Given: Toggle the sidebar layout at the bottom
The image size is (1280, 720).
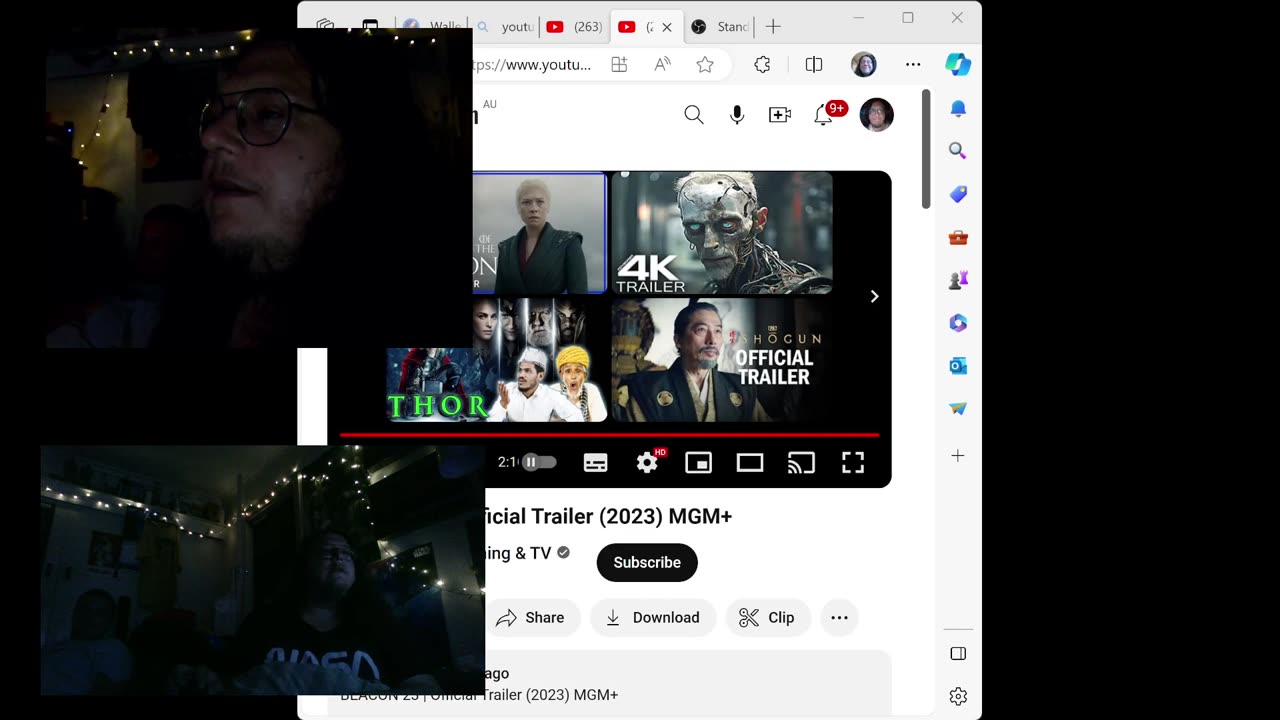Looking at the screenshot, I should point(958,654).
